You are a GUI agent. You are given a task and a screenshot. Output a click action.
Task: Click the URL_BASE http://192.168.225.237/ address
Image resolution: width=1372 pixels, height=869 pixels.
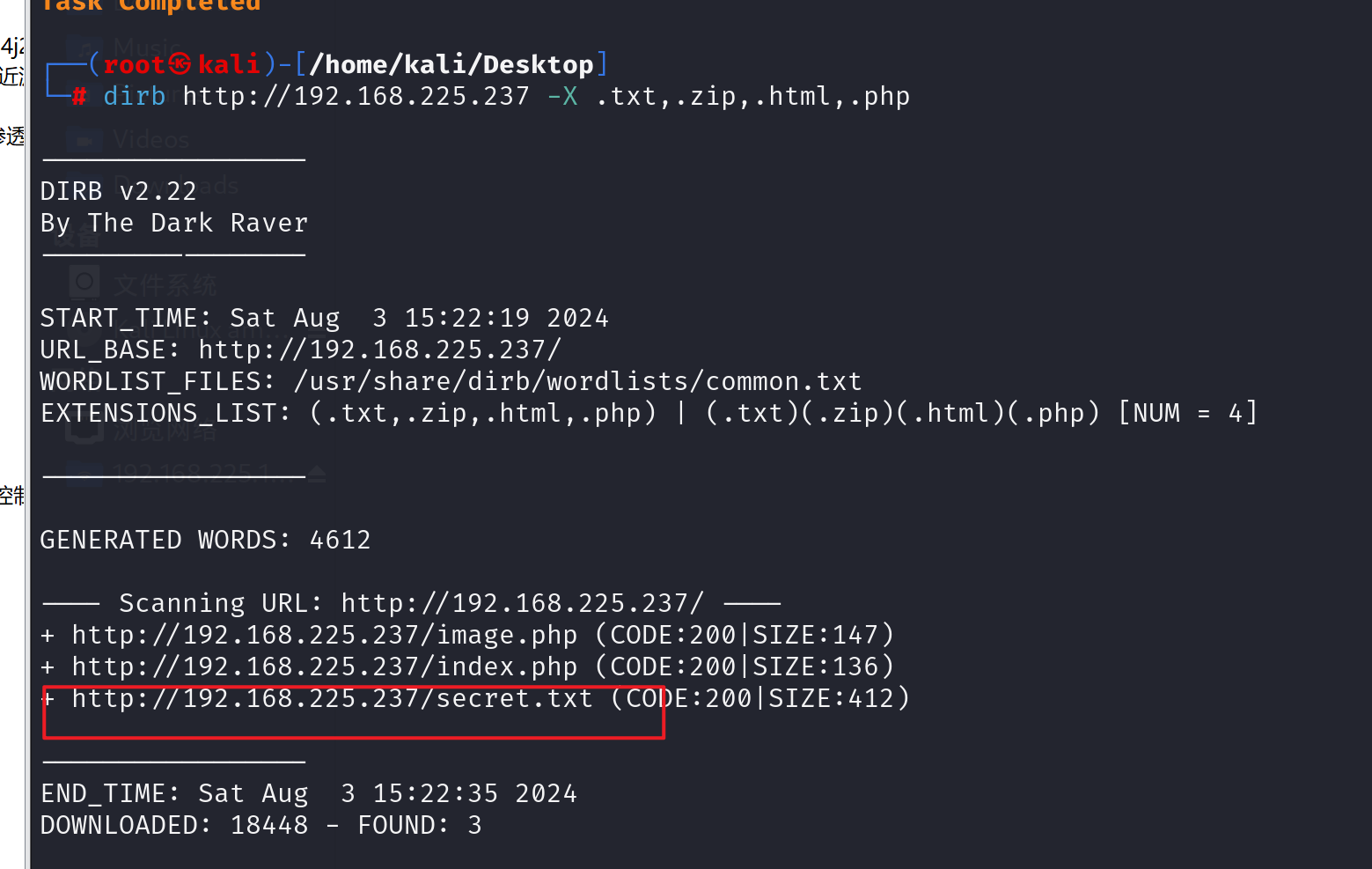379,350
